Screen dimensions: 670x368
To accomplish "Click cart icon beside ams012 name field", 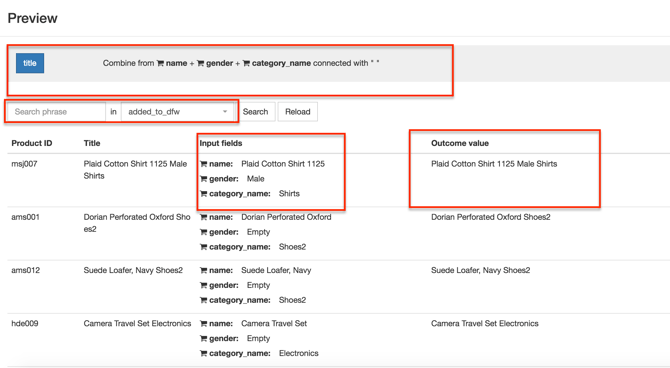I will pos(203,271).
